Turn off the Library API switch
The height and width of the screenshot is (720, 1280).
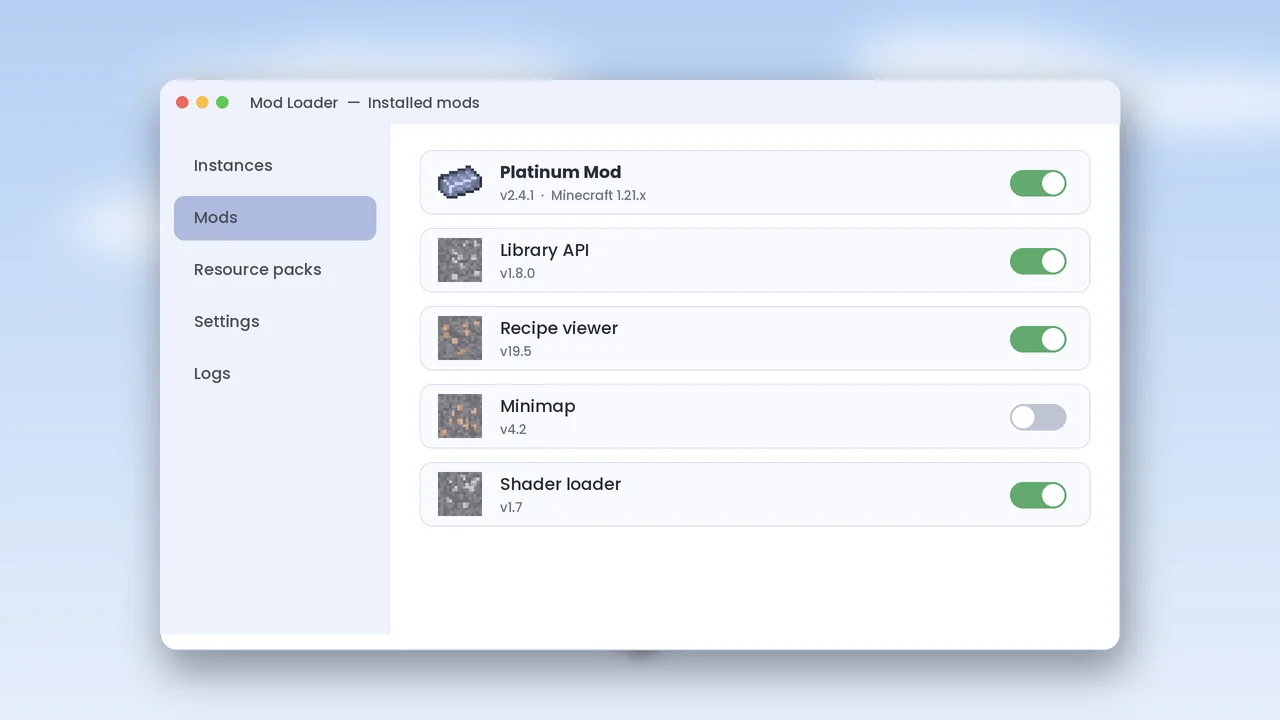pos(1038,261)
